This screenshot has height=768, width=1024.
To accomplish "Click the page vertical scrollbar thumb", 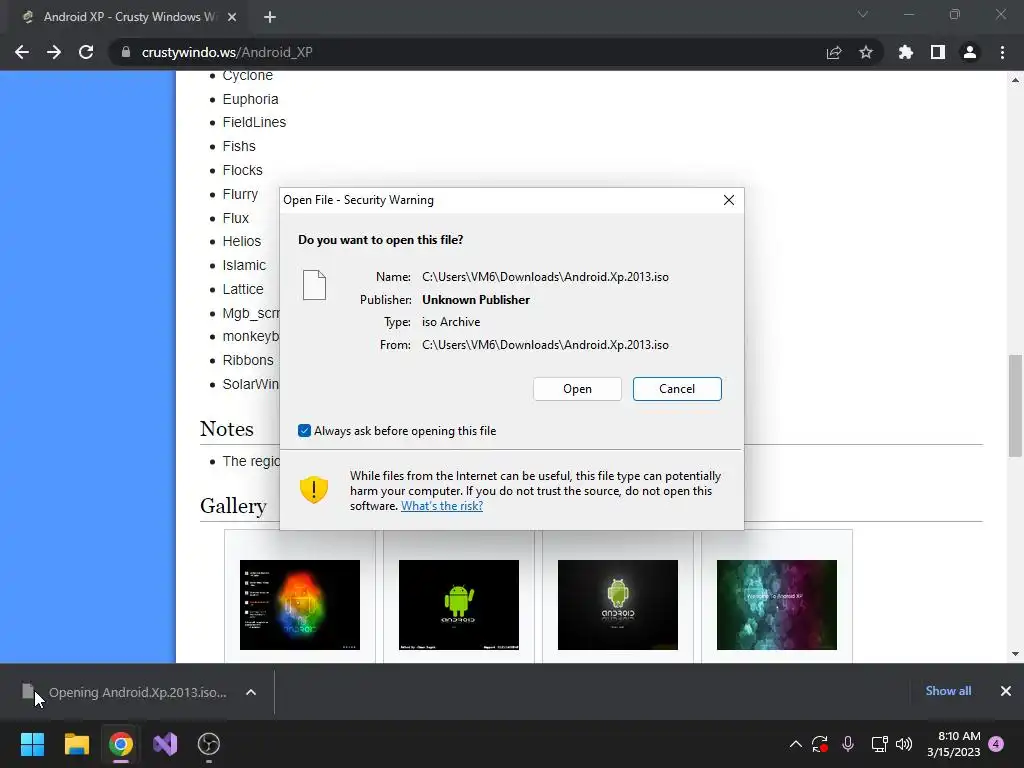I will pos(1015,406).
